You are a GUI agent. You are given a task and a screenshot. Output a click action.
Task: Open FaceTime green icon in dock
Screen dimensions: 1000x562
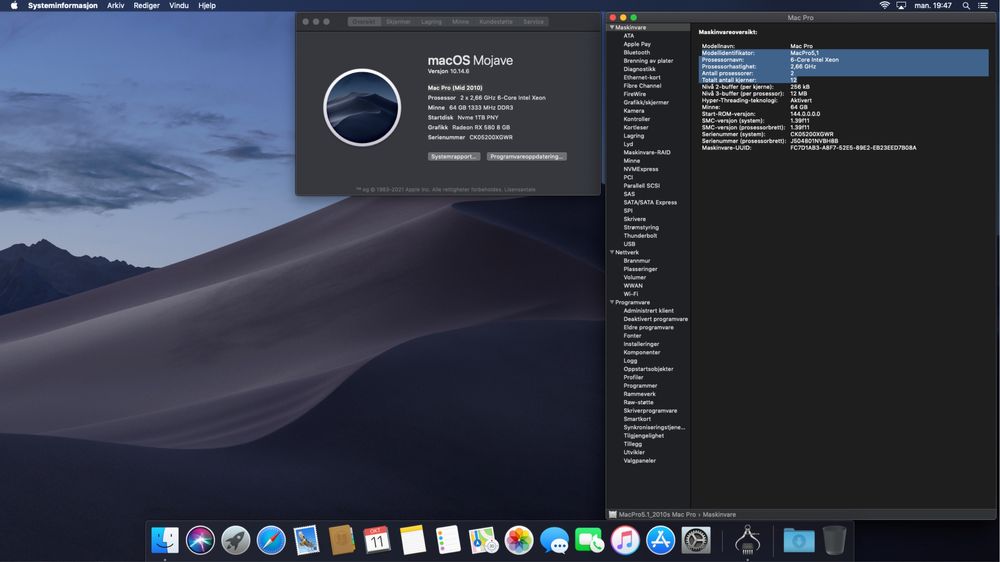point(589,540)
